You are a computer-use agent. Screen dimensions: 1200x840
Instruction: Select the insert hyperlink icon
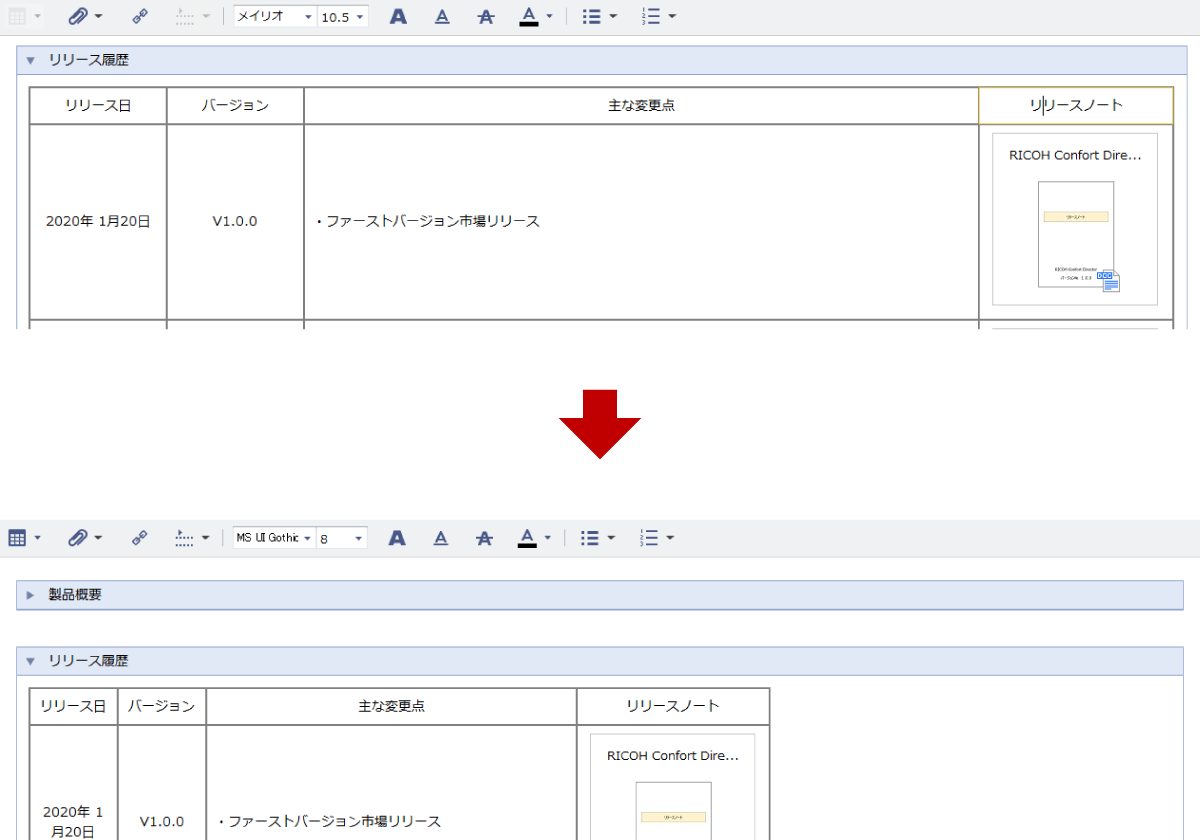coord(139,15)
